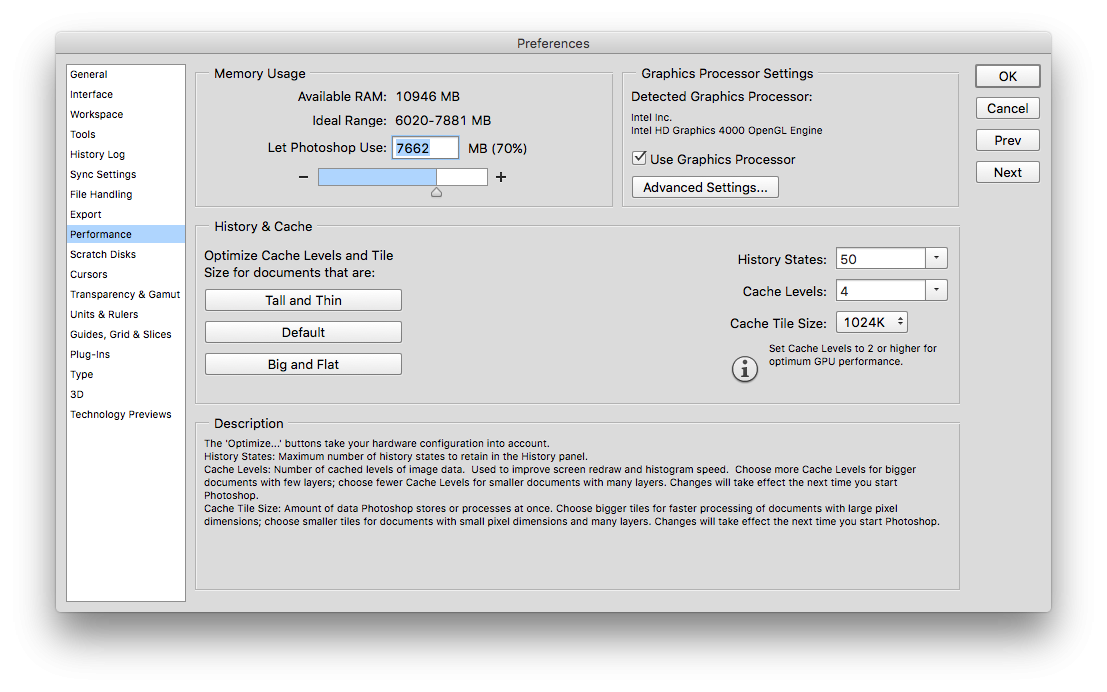Screen dimensions: 1107x692
Task: Open the History States dropdown arrow
Action: [936, 258]
